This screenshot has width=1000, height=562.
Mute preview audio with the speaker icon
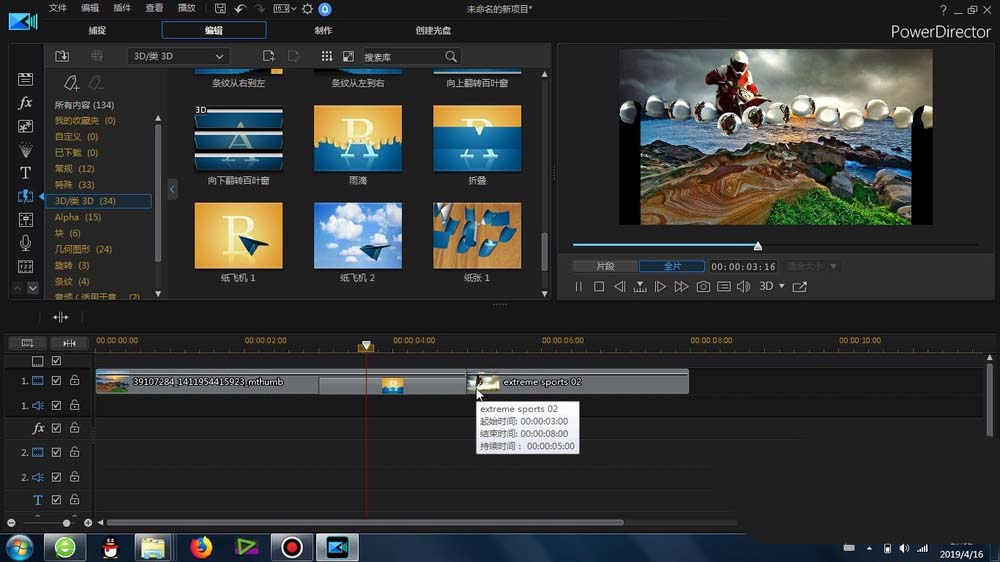click(743, 287)
